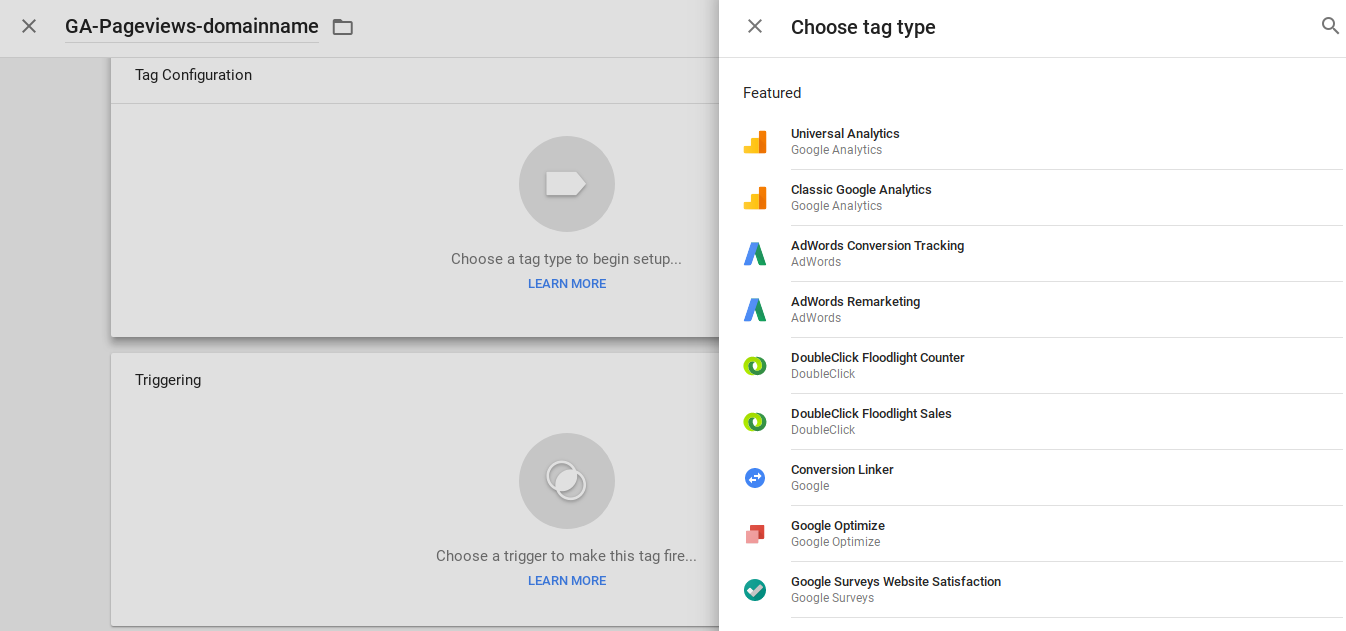This screenshot has width=1346, height=631.
Task: Click the tag type placeholder circle
Action: (566, 184)
